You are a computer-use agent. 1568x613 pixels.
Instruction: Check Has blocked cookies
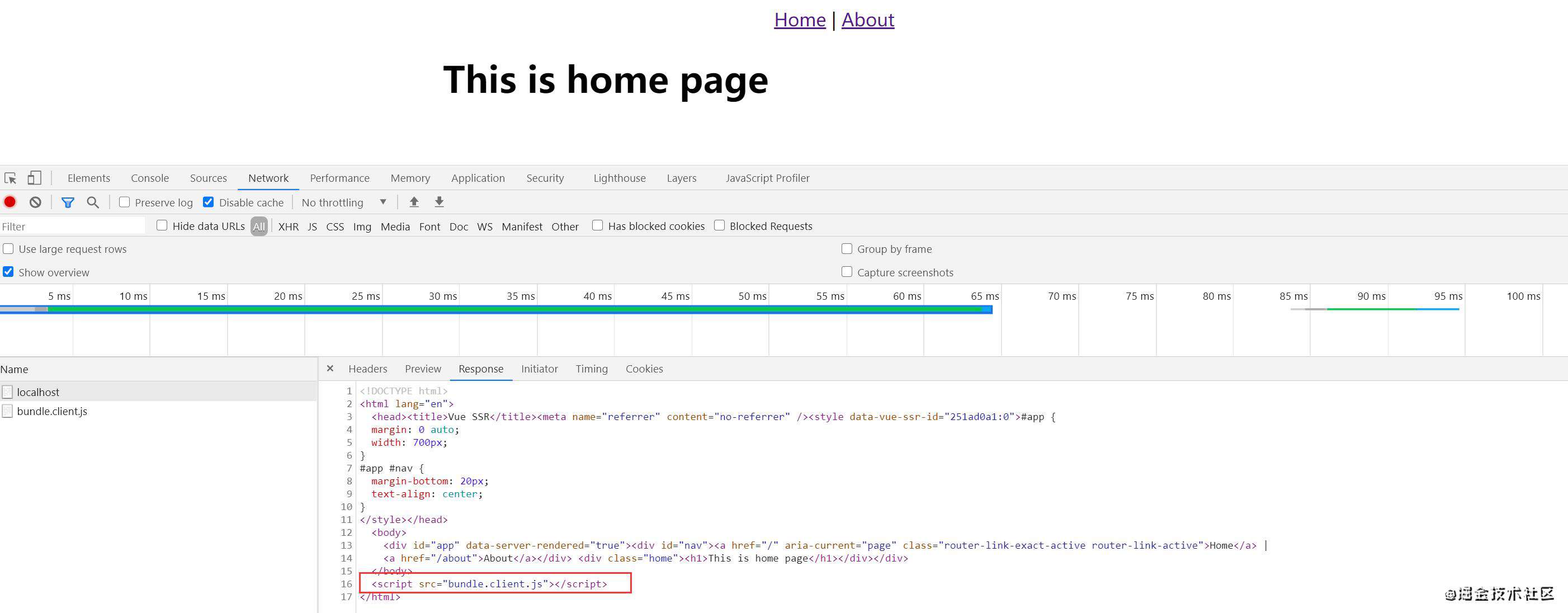pyautogui.click(x=598, y=225)
